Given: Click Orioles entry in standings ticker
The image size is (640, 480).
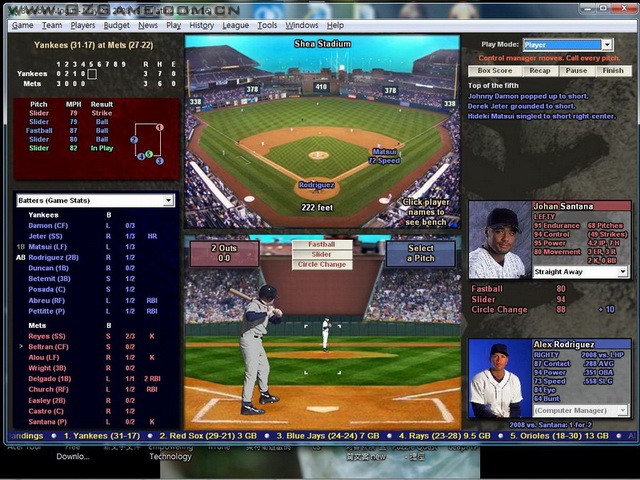Looking at the screenshot, I should pyautogui.click(x=559, y=436).
